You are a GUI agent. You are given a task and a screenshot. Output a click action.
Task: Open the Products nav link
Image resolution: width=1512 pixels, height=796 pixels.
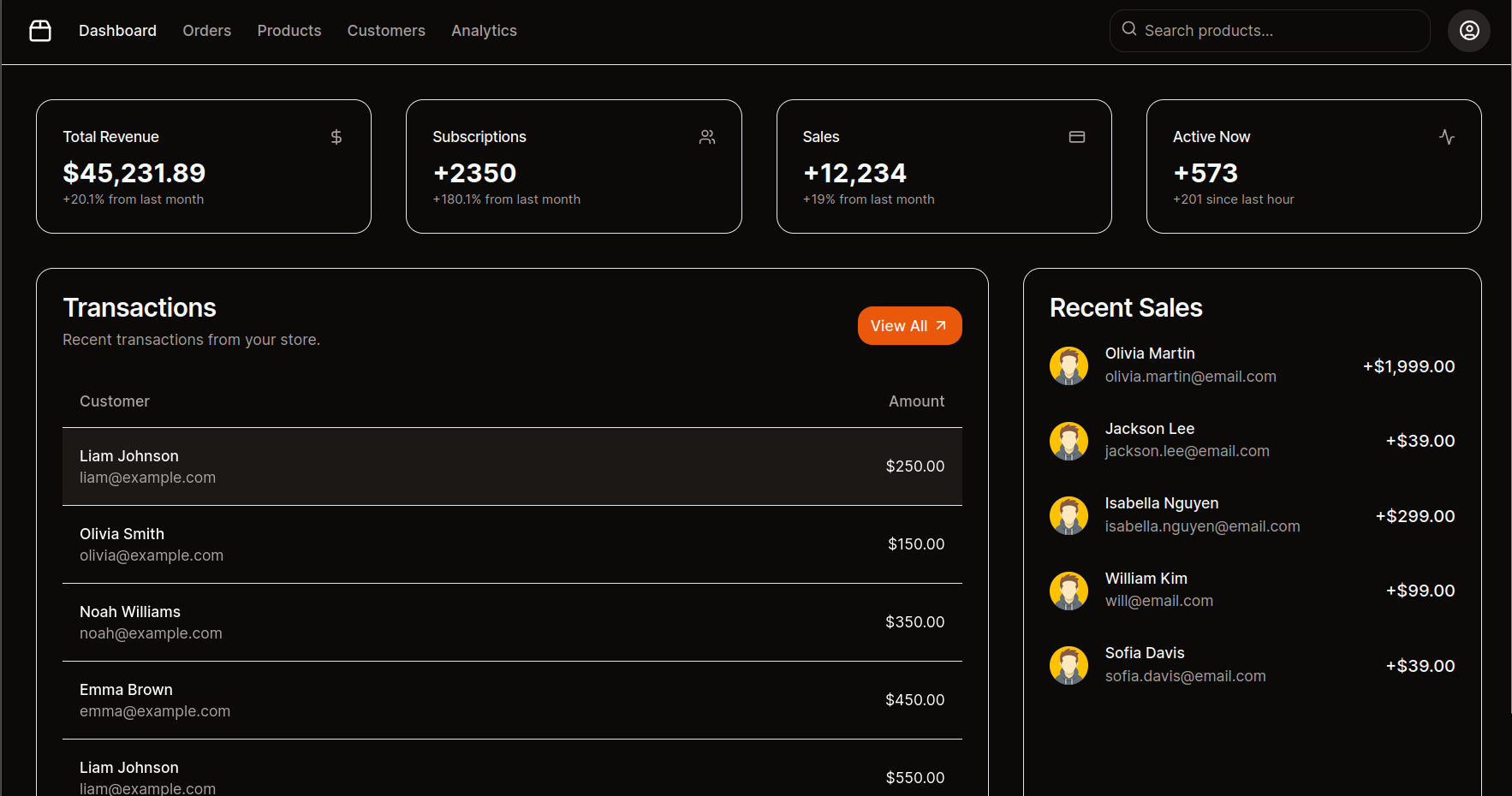(289, 31)
